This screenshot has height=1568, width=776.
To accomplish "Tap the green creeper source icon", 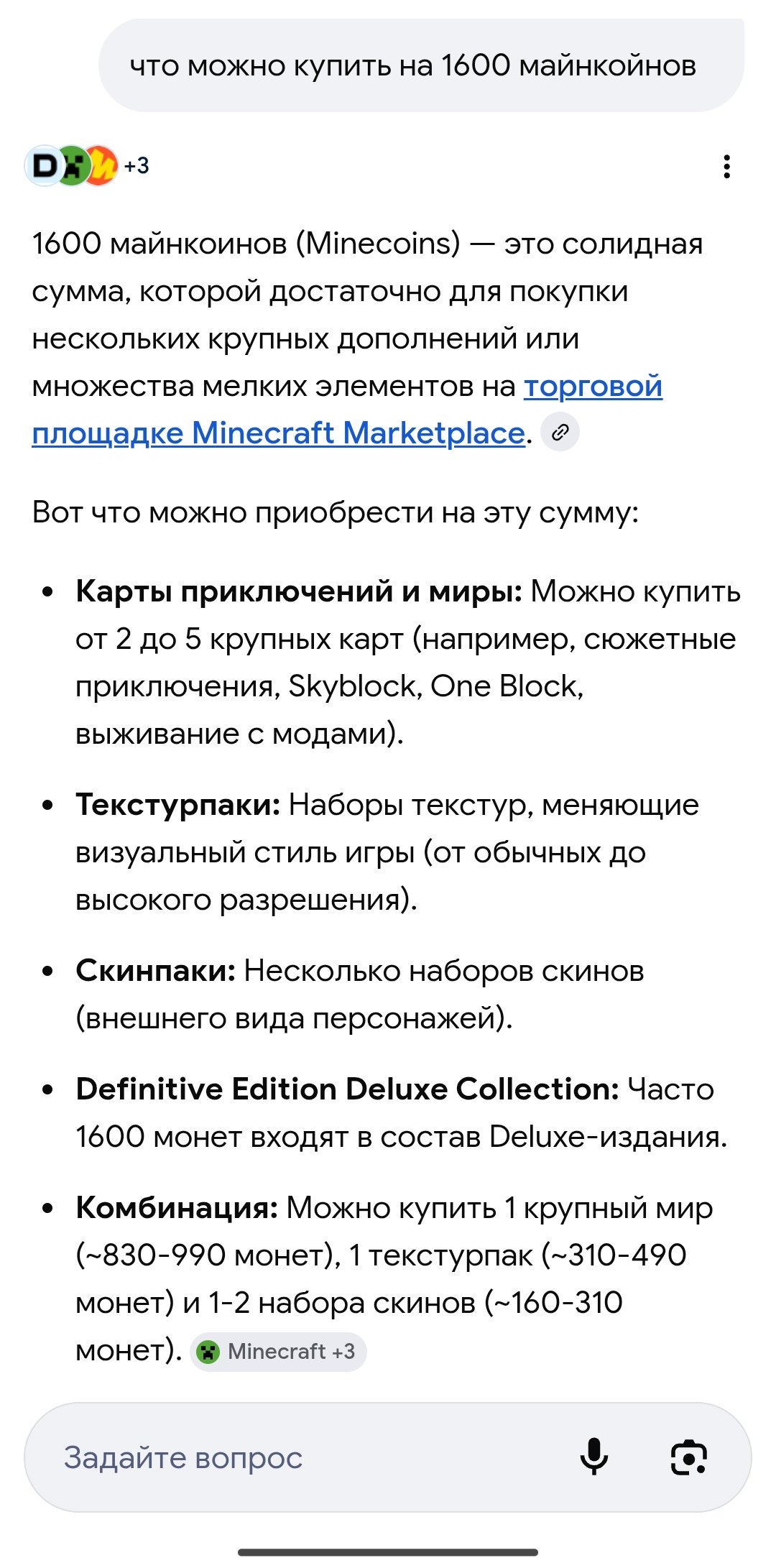I will (72, 166).
